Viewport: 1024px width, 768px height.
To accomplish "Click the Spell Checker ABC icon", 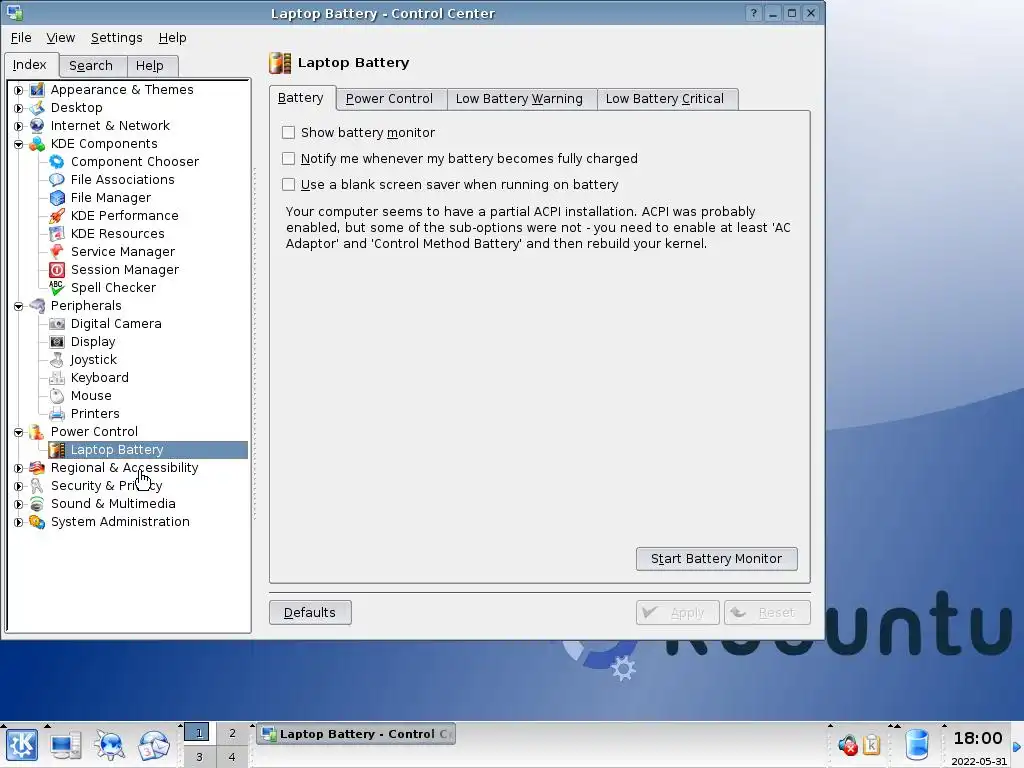I will click(x=57, y=287).
